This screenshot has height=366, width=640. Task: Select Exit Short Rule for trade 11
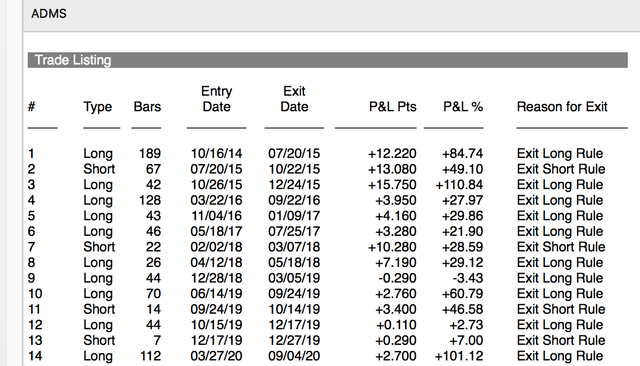pyautogui.click(x=561, y=309)
